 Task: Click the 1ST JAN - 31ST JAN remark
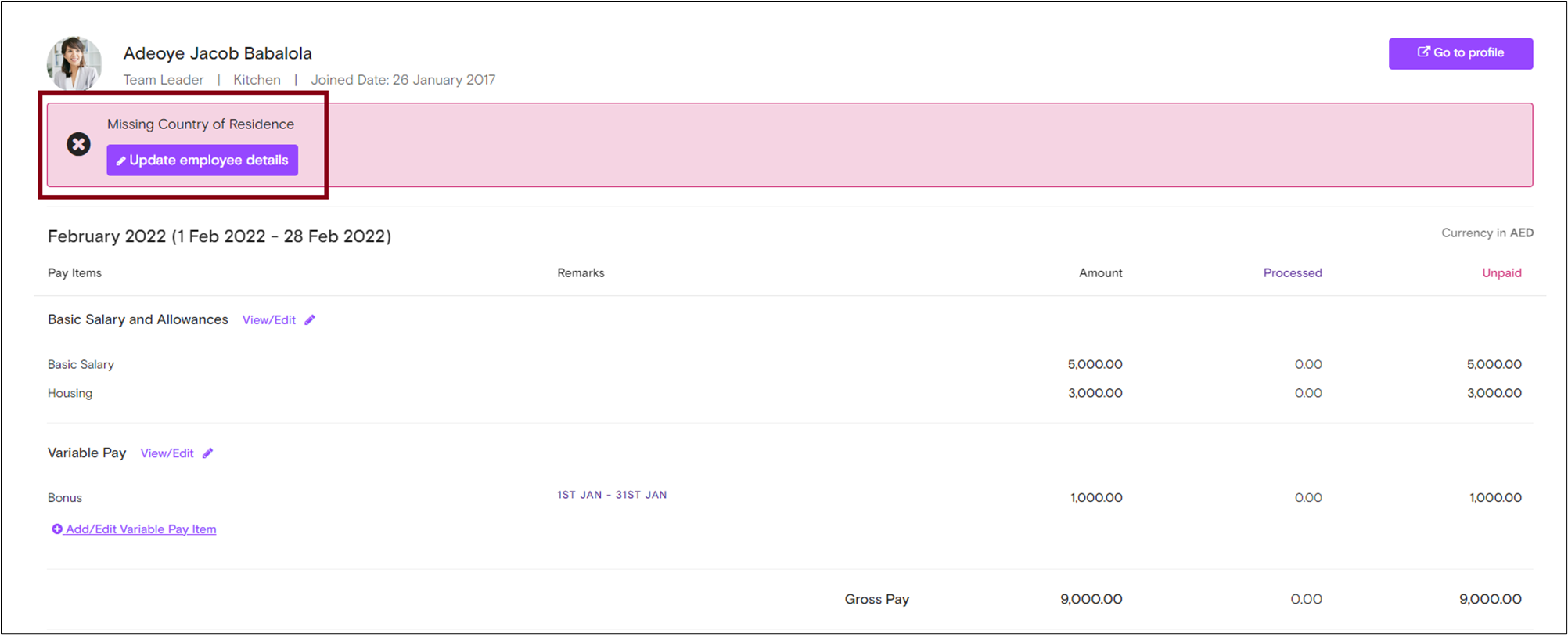[612, 495]
